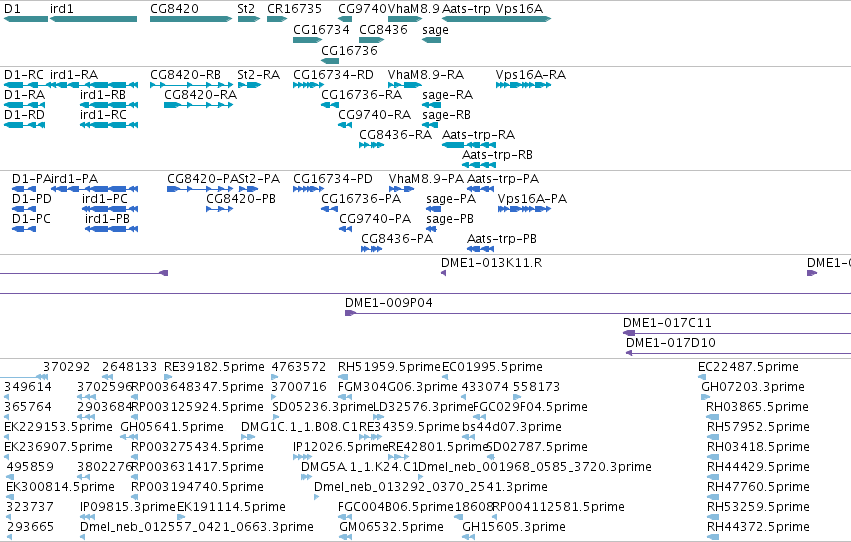Viewport: 851px width, 542px height.
Task: Select the D1 gene feature
Action: [26, 19]
